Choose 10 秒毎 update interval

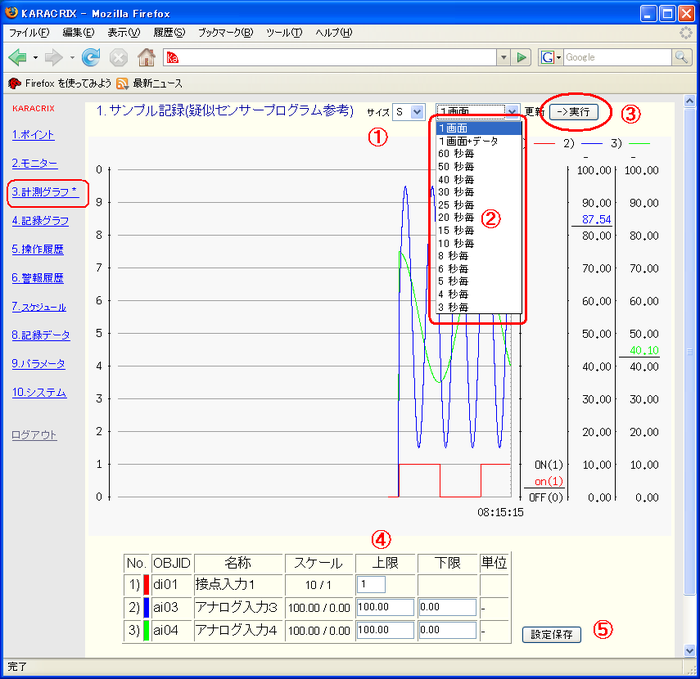479,244
